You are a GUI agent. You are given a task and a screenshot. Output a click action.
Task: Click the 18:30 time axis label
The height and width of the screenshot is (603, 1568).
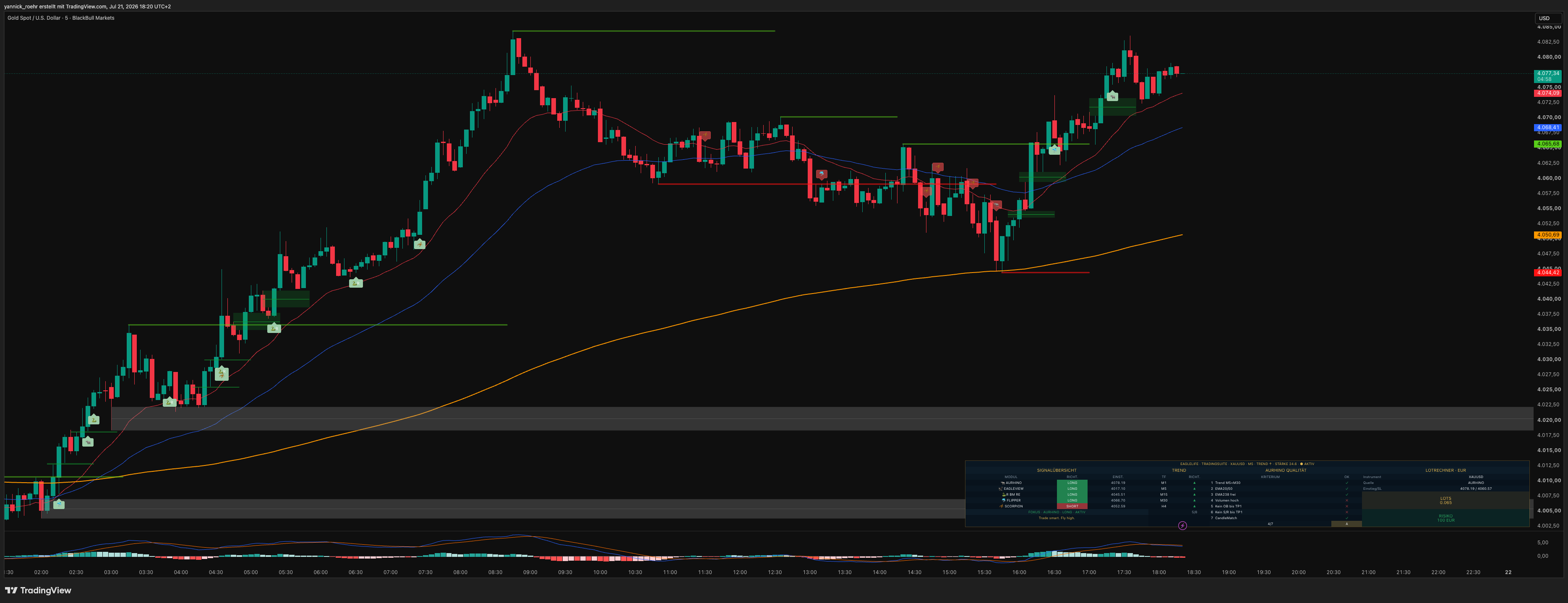[x=1194, y=572]
